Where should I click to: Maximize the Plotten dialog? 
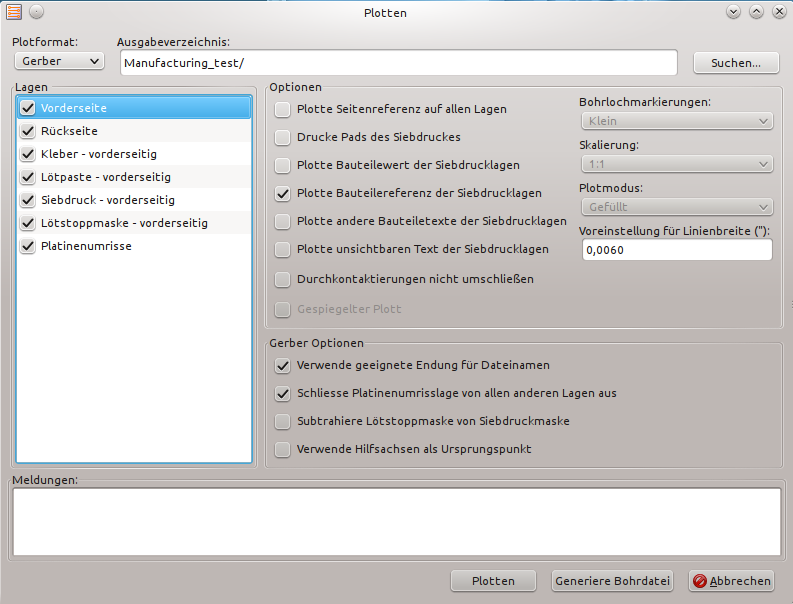[x=756, y=12]
